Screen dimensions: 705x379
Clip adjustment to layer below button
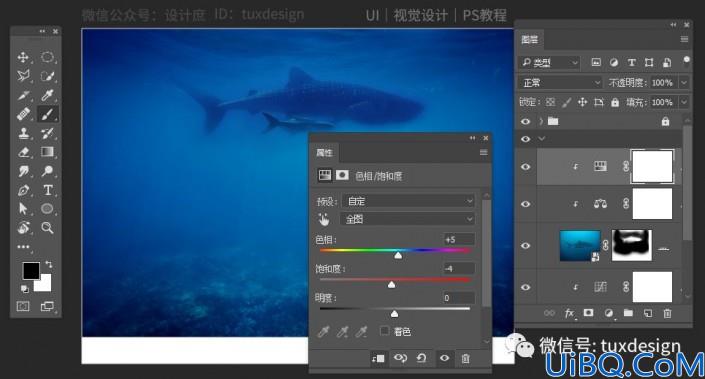point(378,358)
